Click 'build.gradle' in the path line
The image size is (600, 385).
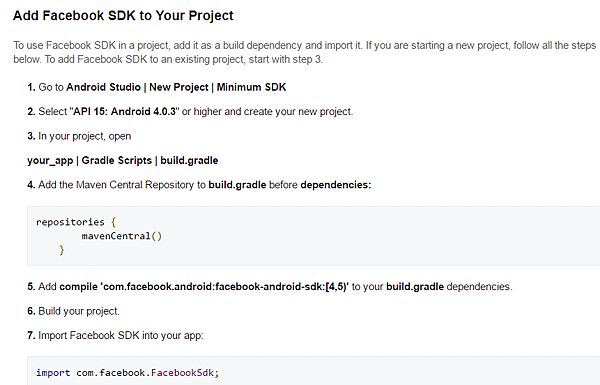(x=189, y=161)
